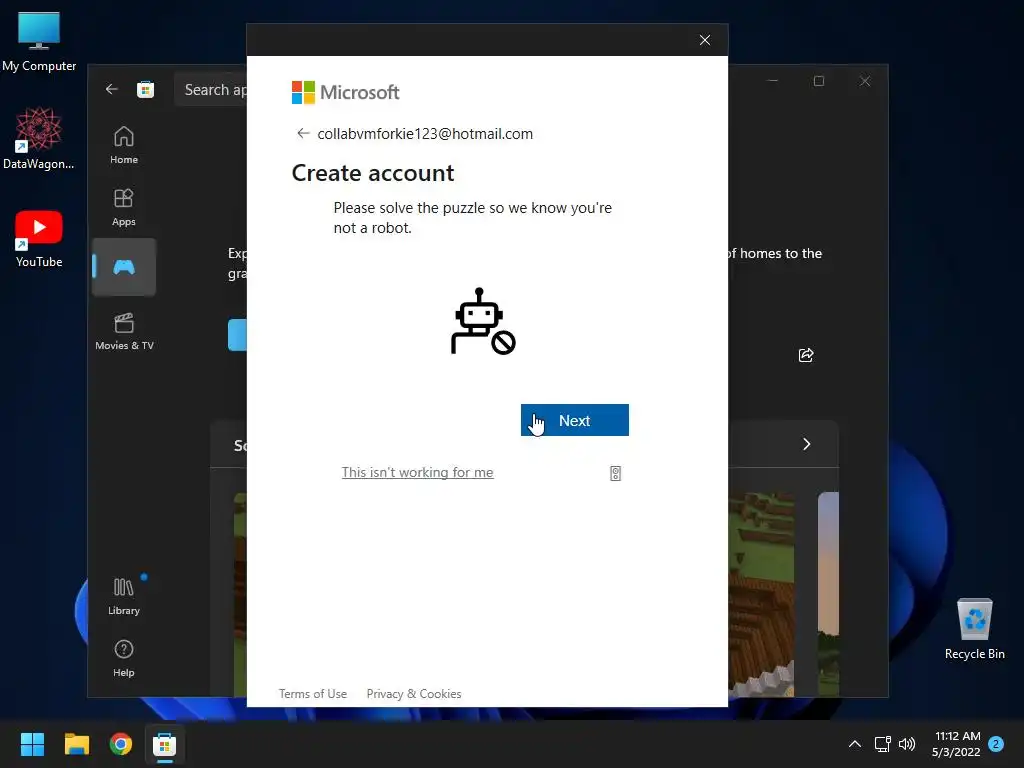Open the Privacy & Cookies link
This screenshot has height=768, width=1024.
click(414, 694)
